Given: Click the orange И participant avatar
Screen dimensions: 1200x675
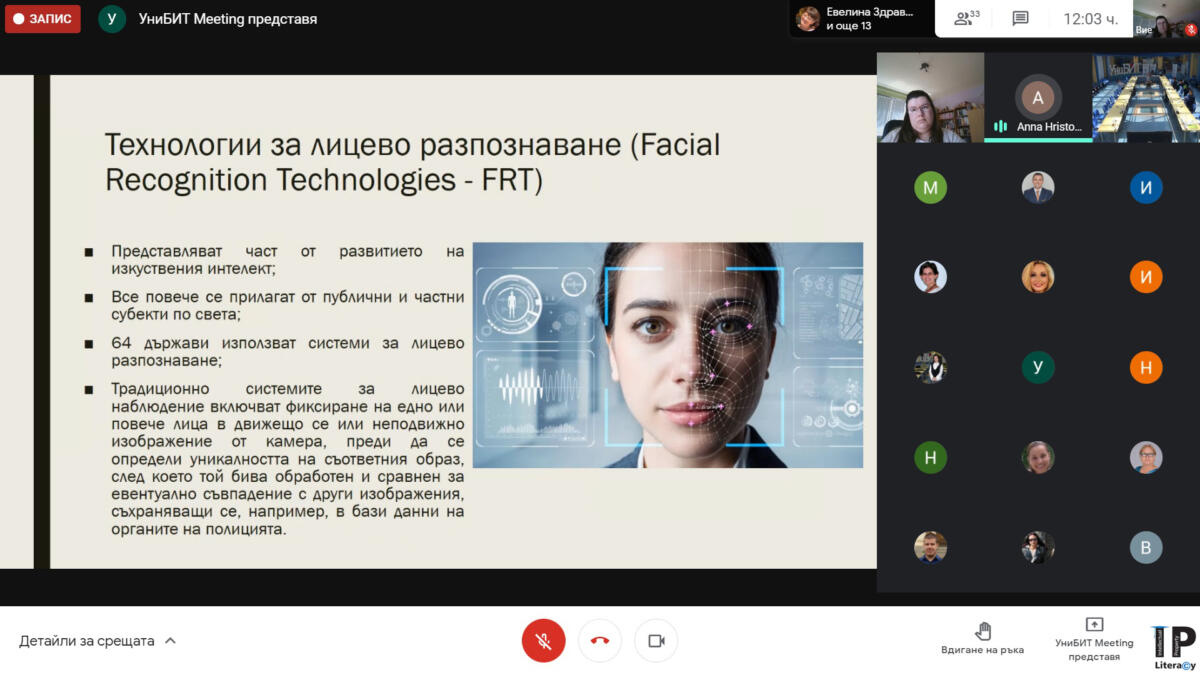Looking at the screenshot, I should [x=1146, y=277].
